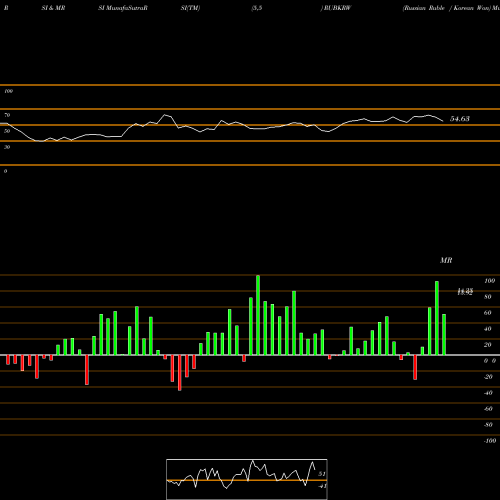The width and height of the screenshot is (500, 500).
Task: Click the MR axis '0 0' zero label
Action: [x=490, y=361]
